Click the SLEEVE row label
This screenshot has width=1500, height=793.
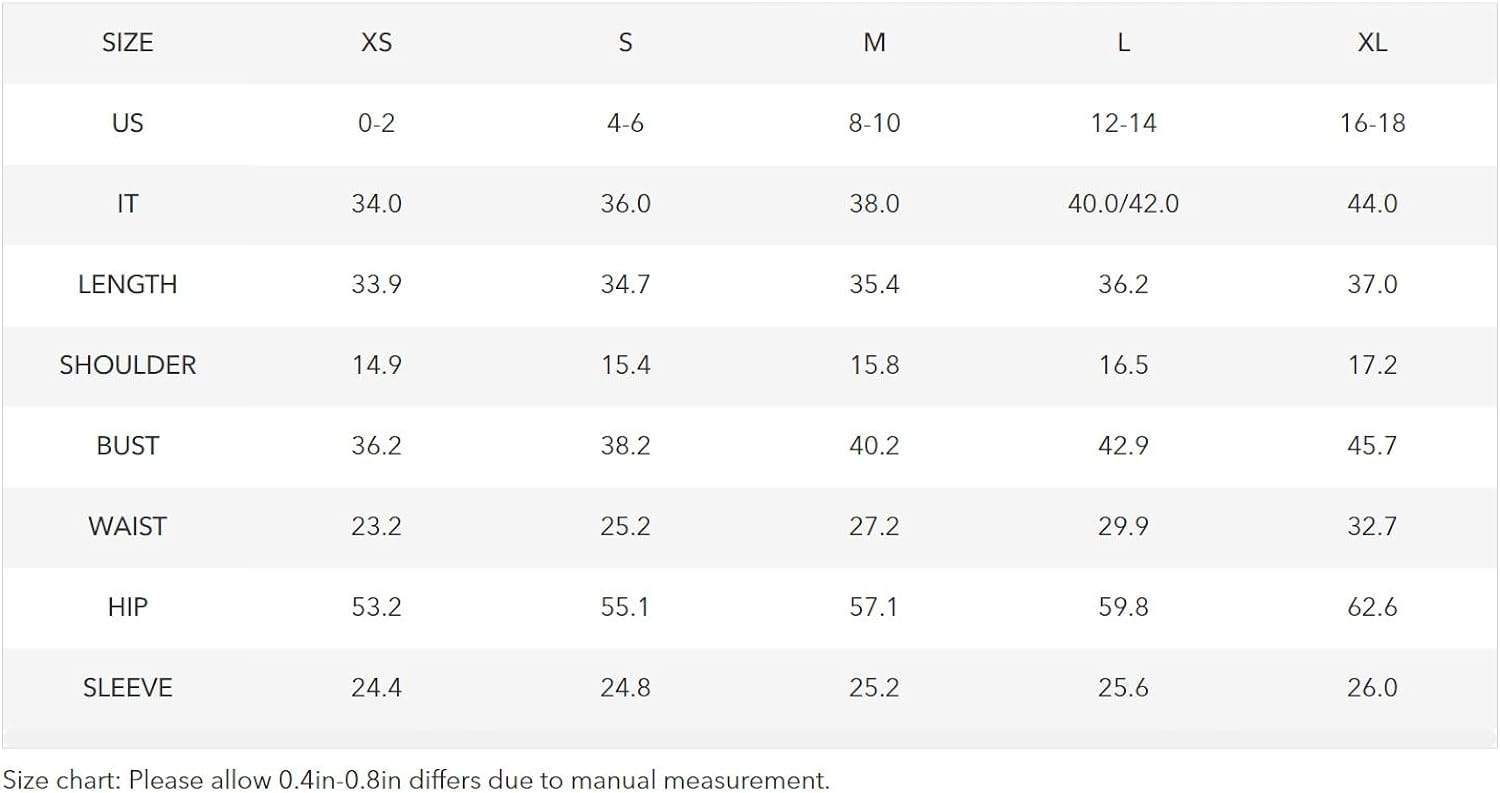127,688
